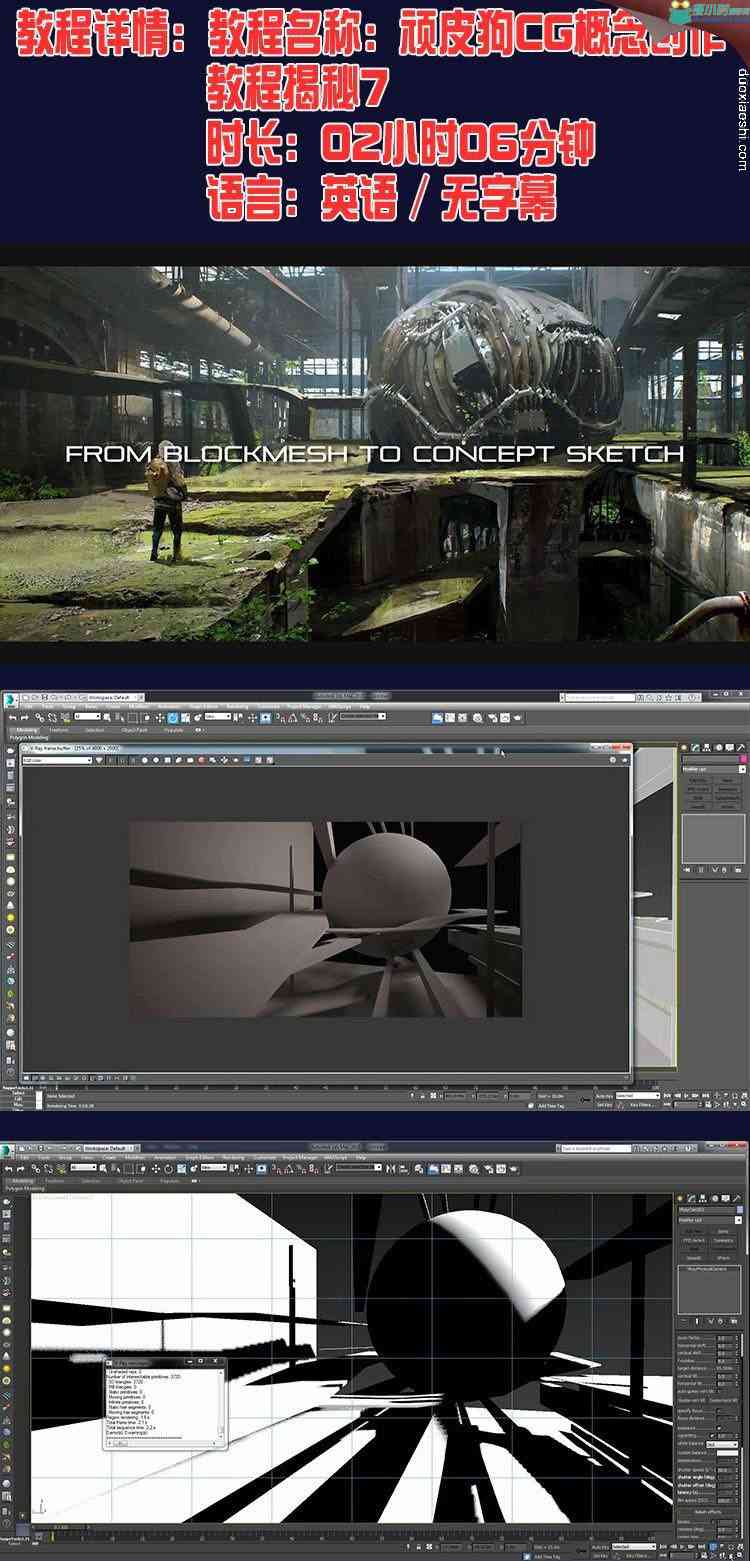Open Hierarchy tab in black-and-white viewport screenshot
Image resolution: width=750 pixels, height=1561 pixels.
click(x=703, y=1198)
